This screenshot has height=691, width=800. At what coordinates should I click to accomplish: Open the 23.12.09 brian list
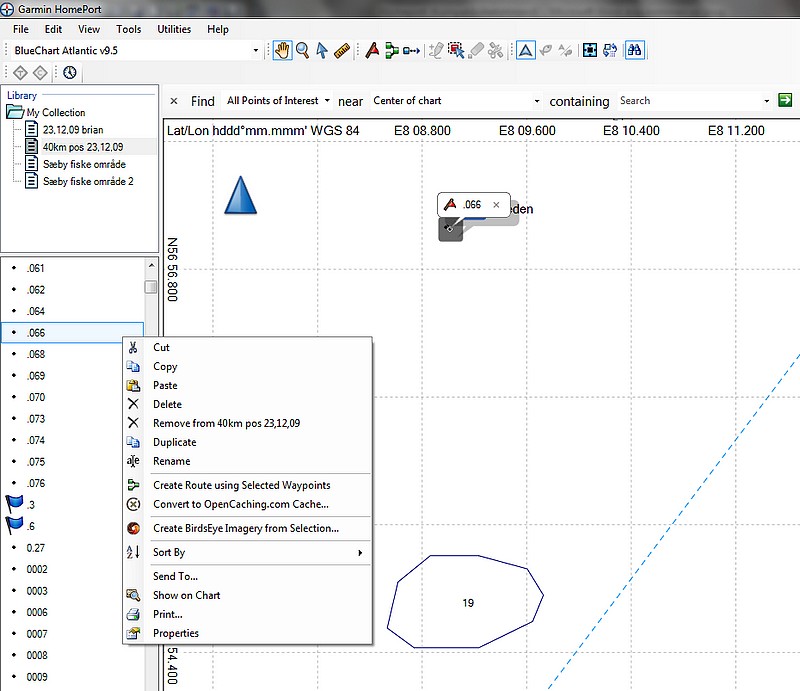(73, 130)
